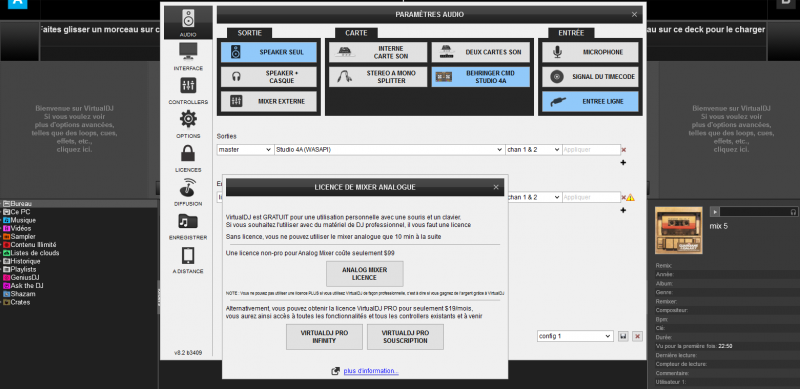Click the Analog Mixer Licence button

[x=365, y=274]
